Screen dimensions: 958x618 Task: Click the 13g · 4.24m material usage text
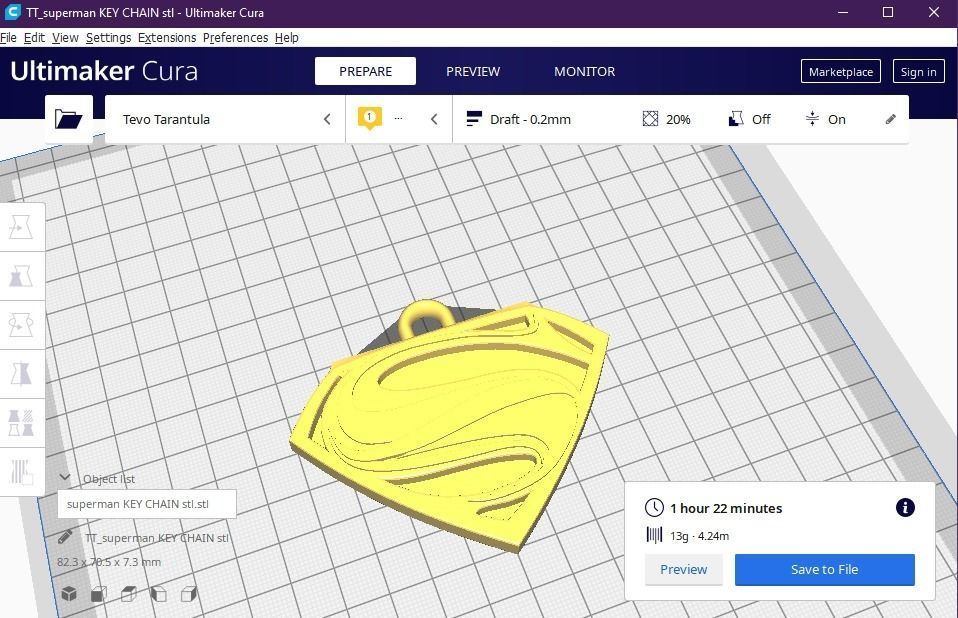(x=699, y=536)
